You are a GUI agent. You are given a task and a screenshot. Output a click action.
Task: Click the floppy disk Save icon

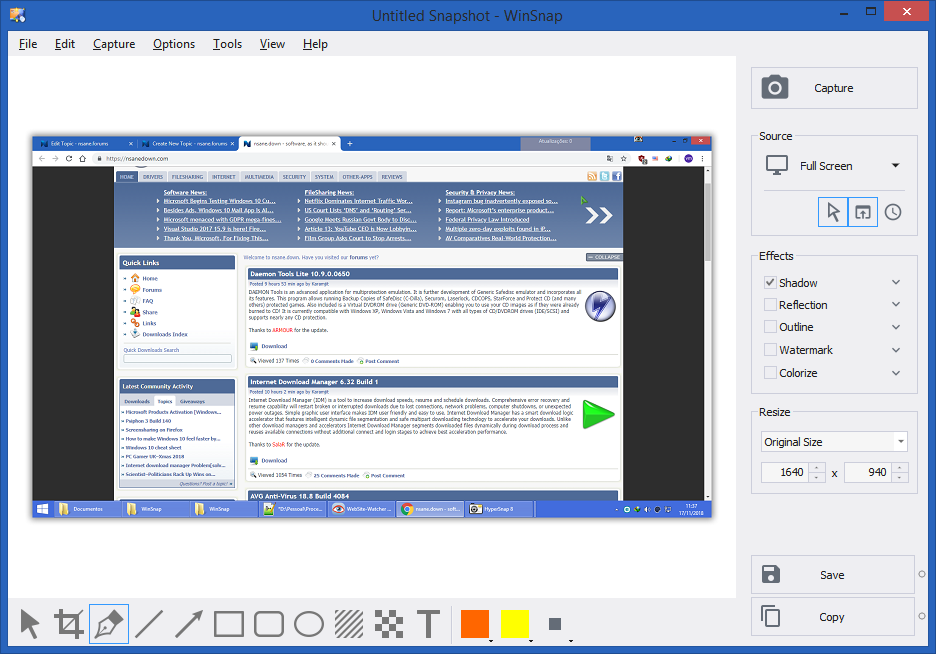click(771, 575)
